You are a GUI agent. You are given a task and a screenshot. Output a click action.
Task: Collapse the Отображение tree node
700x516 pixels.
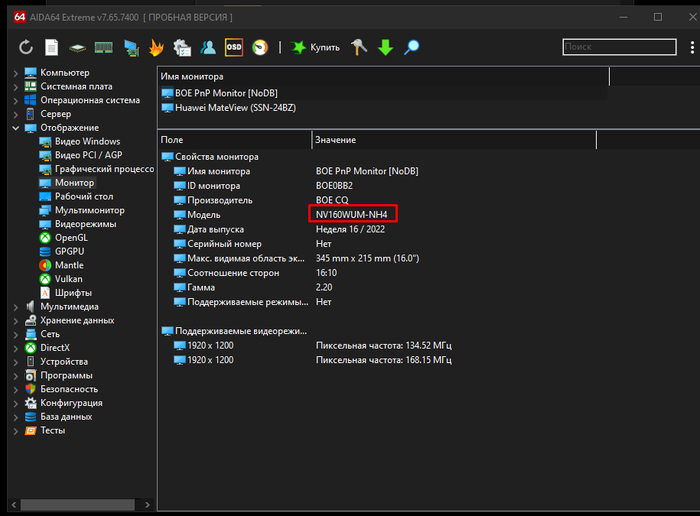tap(15, 128)
